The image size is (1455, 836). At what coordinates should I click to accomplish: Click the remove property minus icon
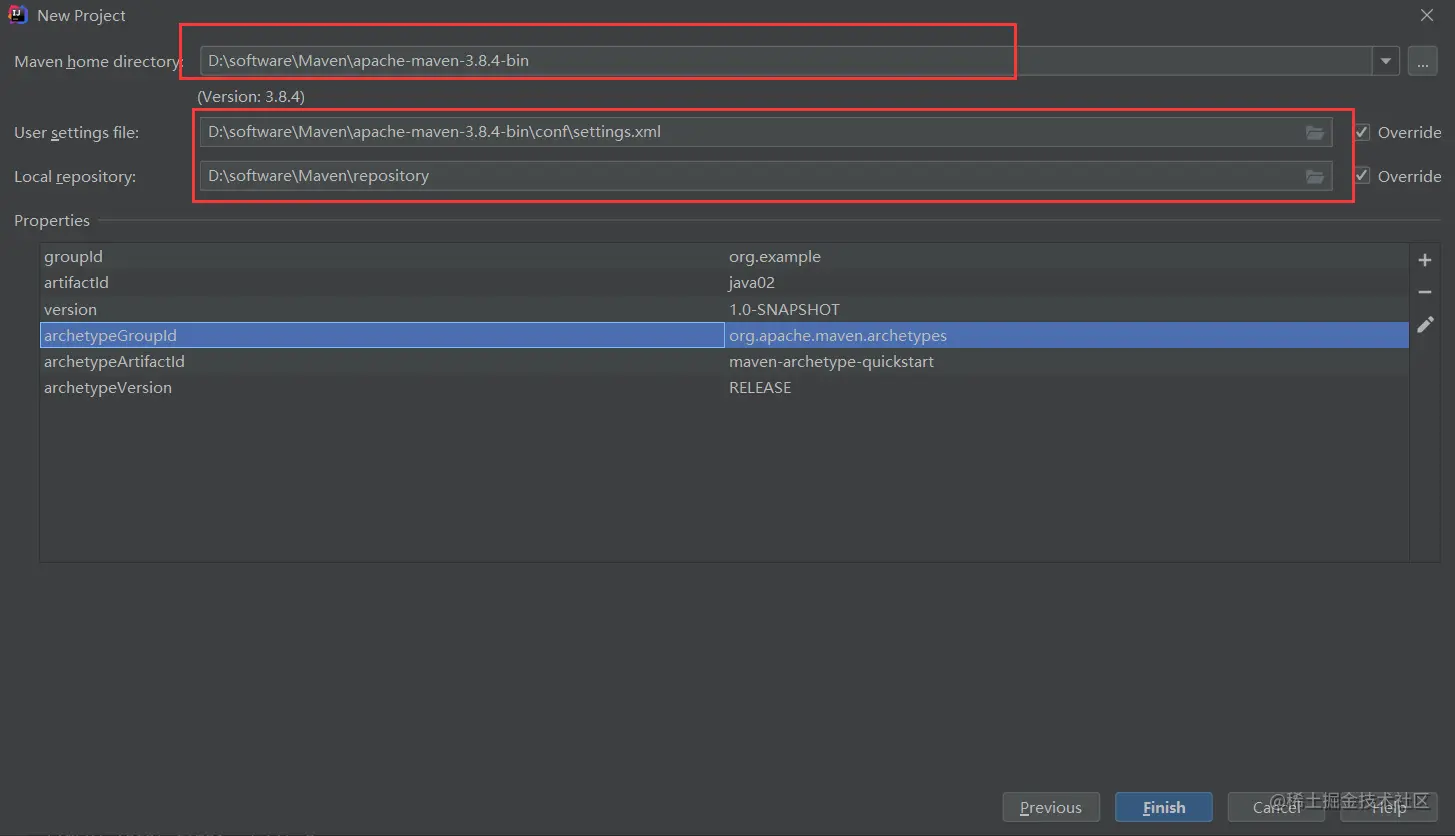click(1425, 292)
